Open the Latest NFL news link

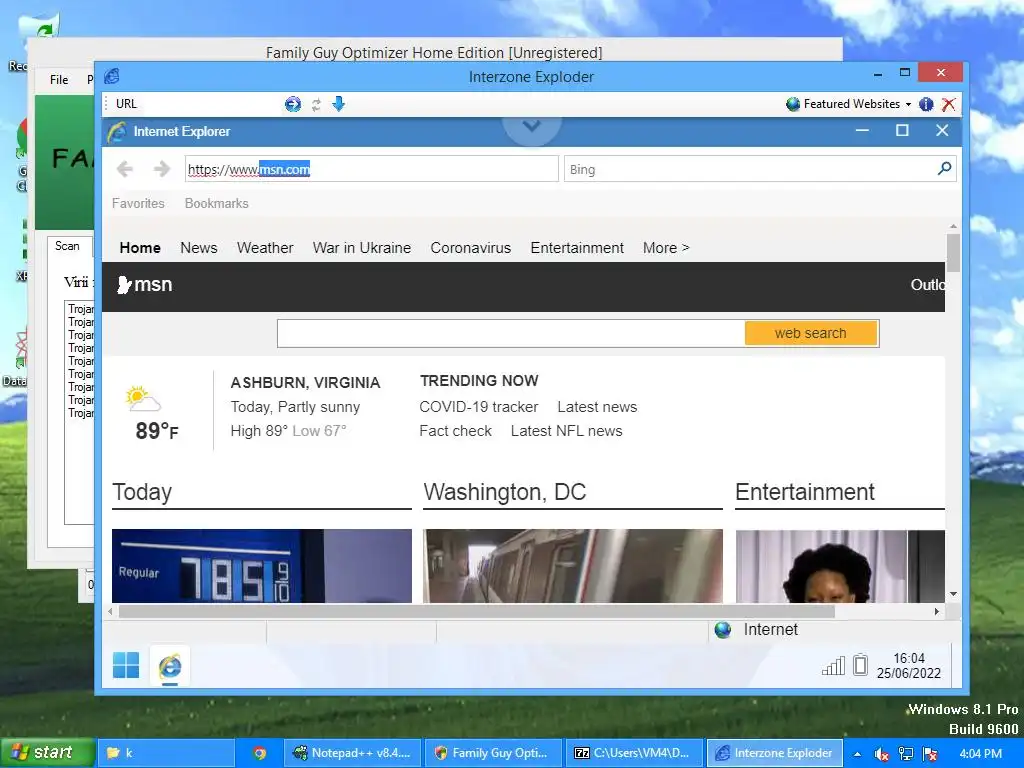click(x=566, y=431)
